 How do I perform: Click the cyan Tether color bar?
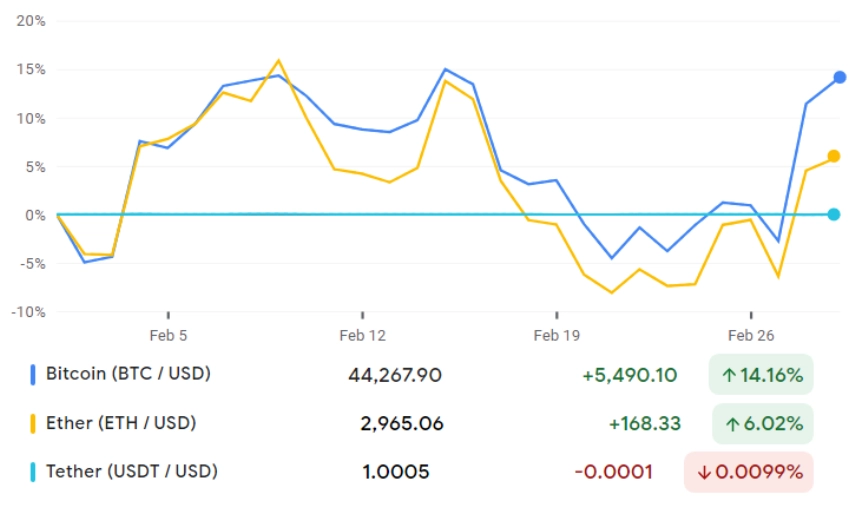click(33, 472)
